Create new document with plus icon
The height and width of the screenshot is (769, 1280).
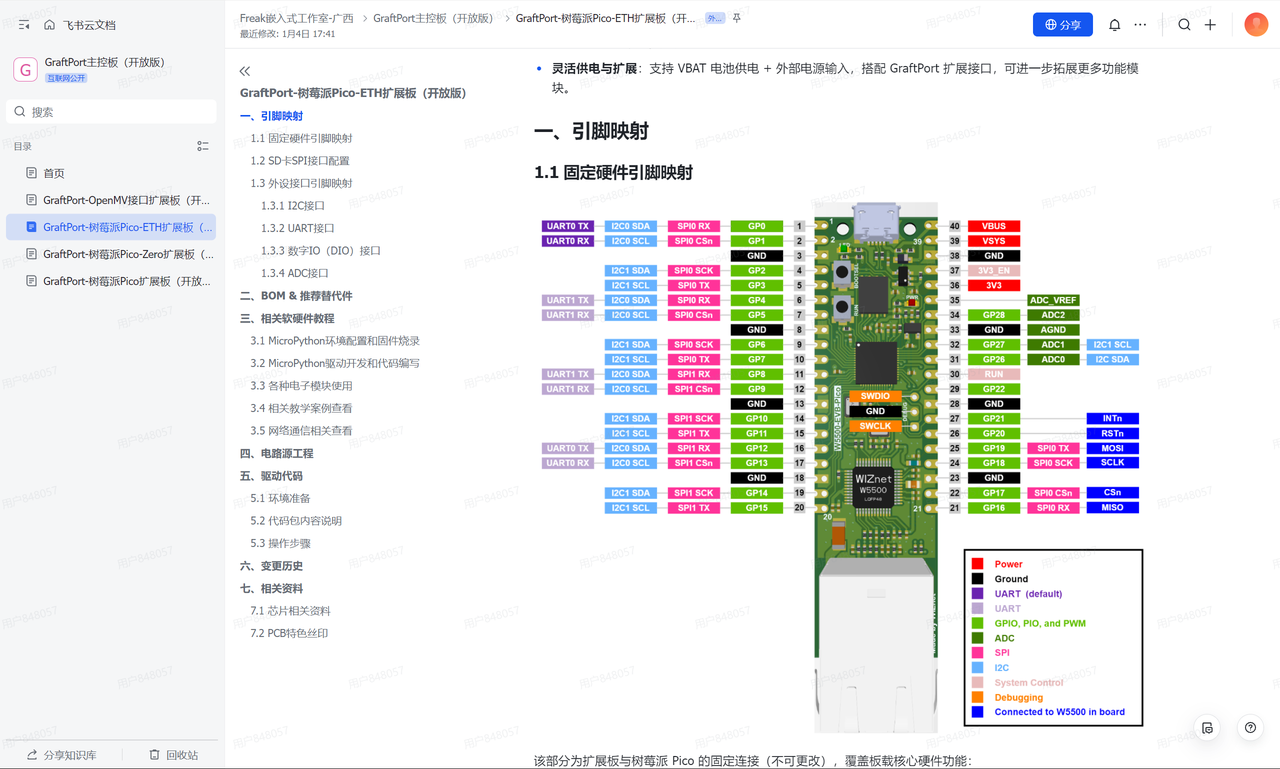[1210, 25]
